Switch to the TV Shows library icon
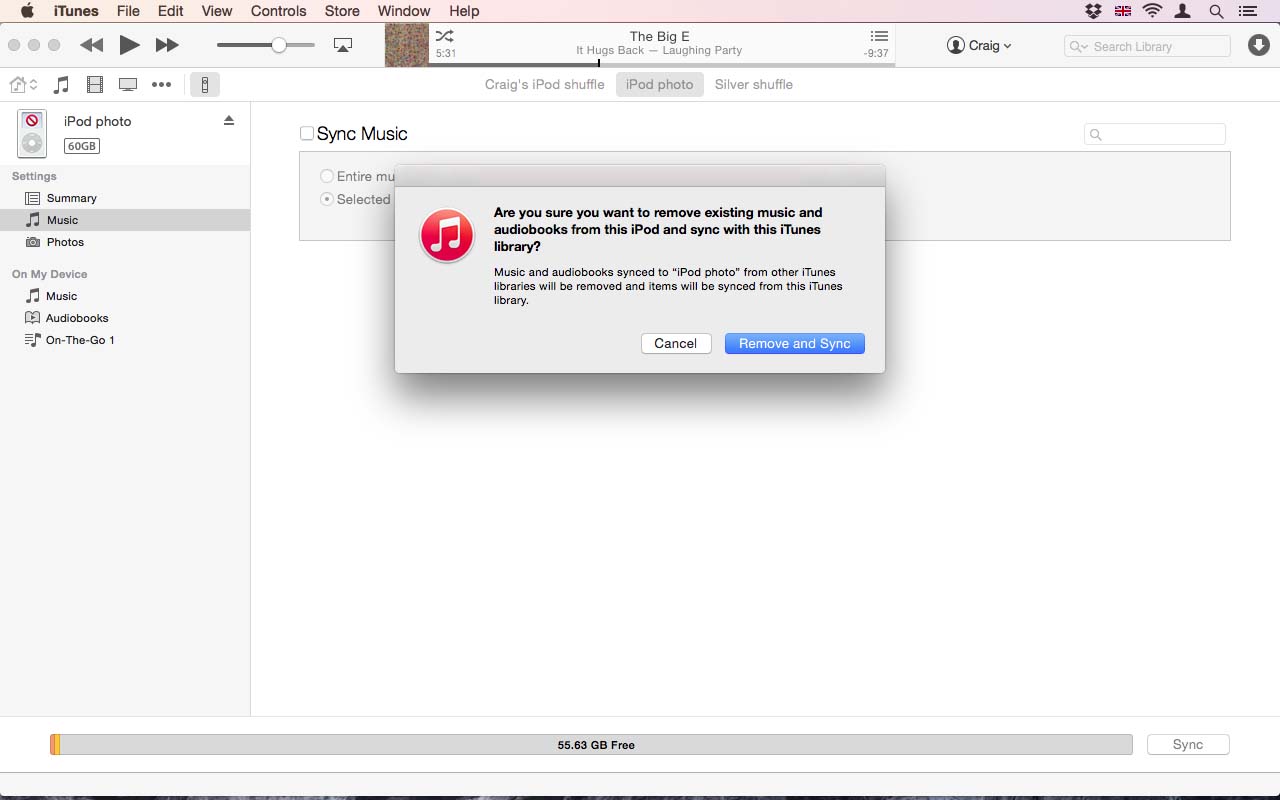 pyautogui.click(x=128, y=85)
